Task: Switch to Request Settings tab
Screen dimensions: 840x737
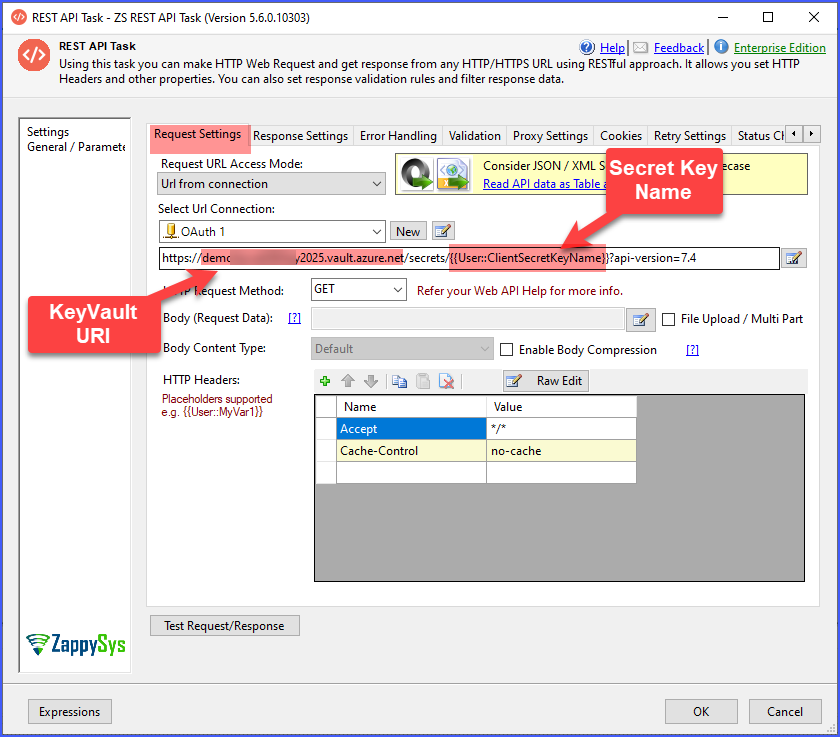Action: [x=198, y=134]
